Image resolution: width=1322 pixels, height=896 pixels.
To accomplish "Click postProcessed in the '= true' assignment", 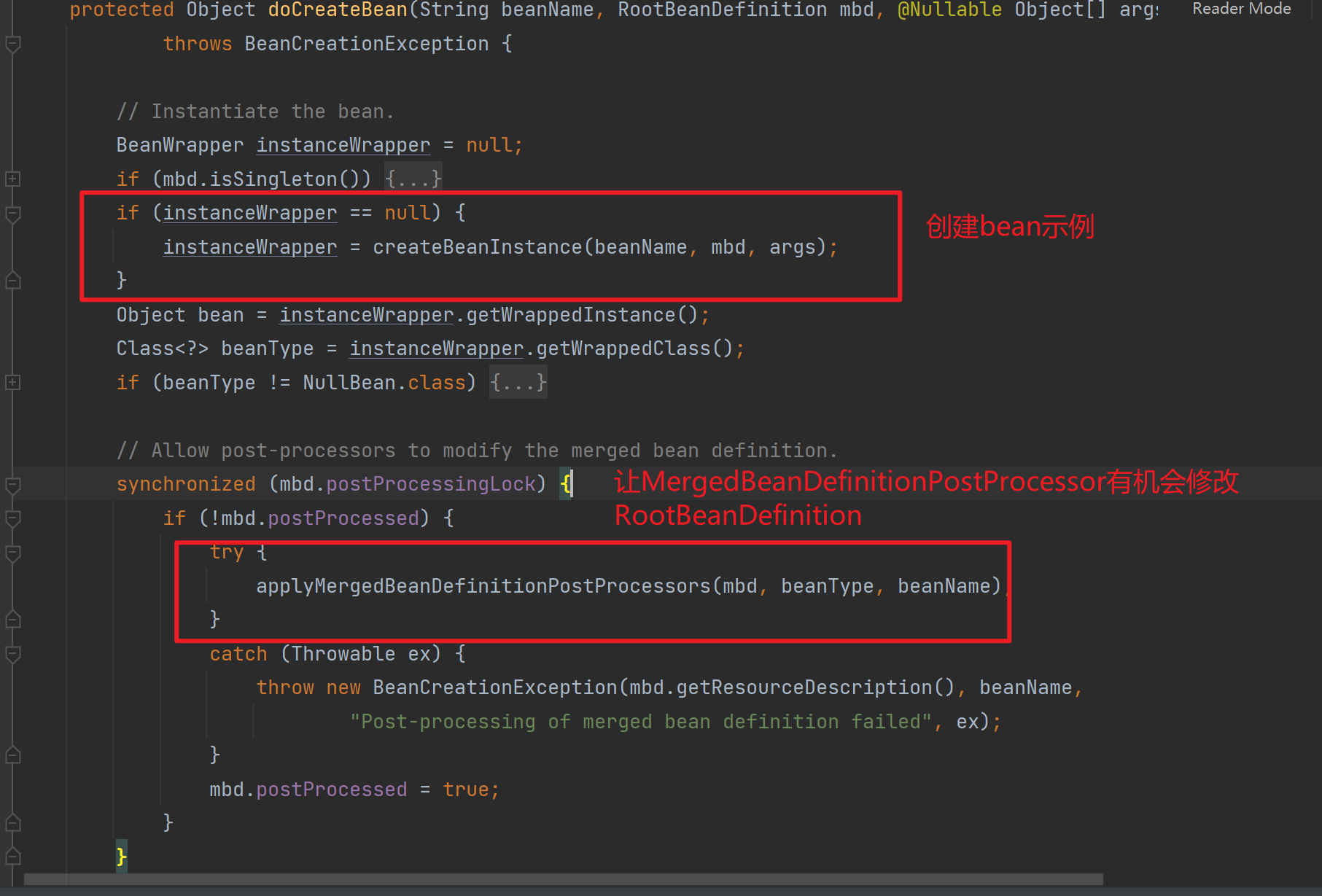I will (332, 790).
